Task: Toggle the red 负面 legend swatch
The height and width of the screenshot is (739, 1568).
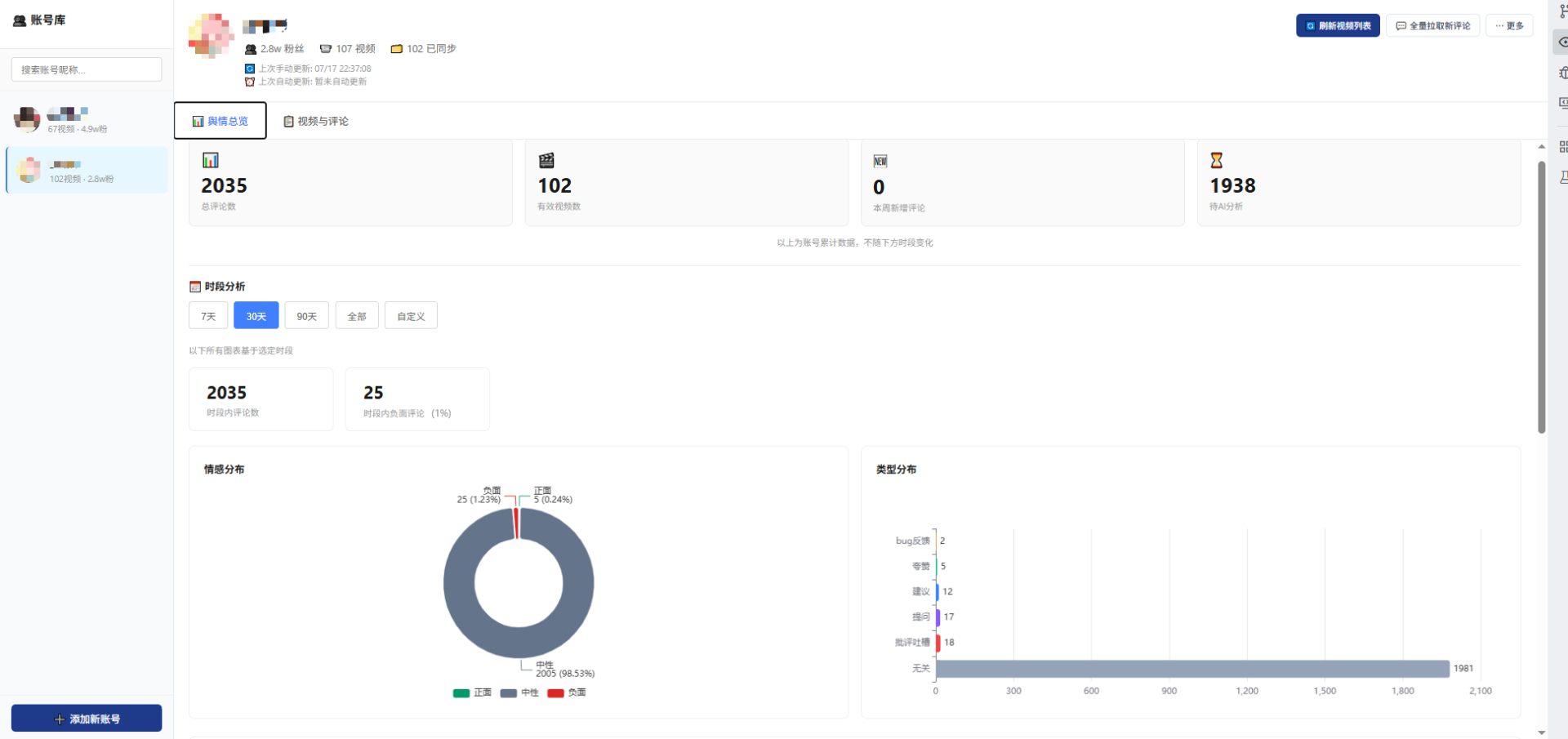Action: pos(556,693)
